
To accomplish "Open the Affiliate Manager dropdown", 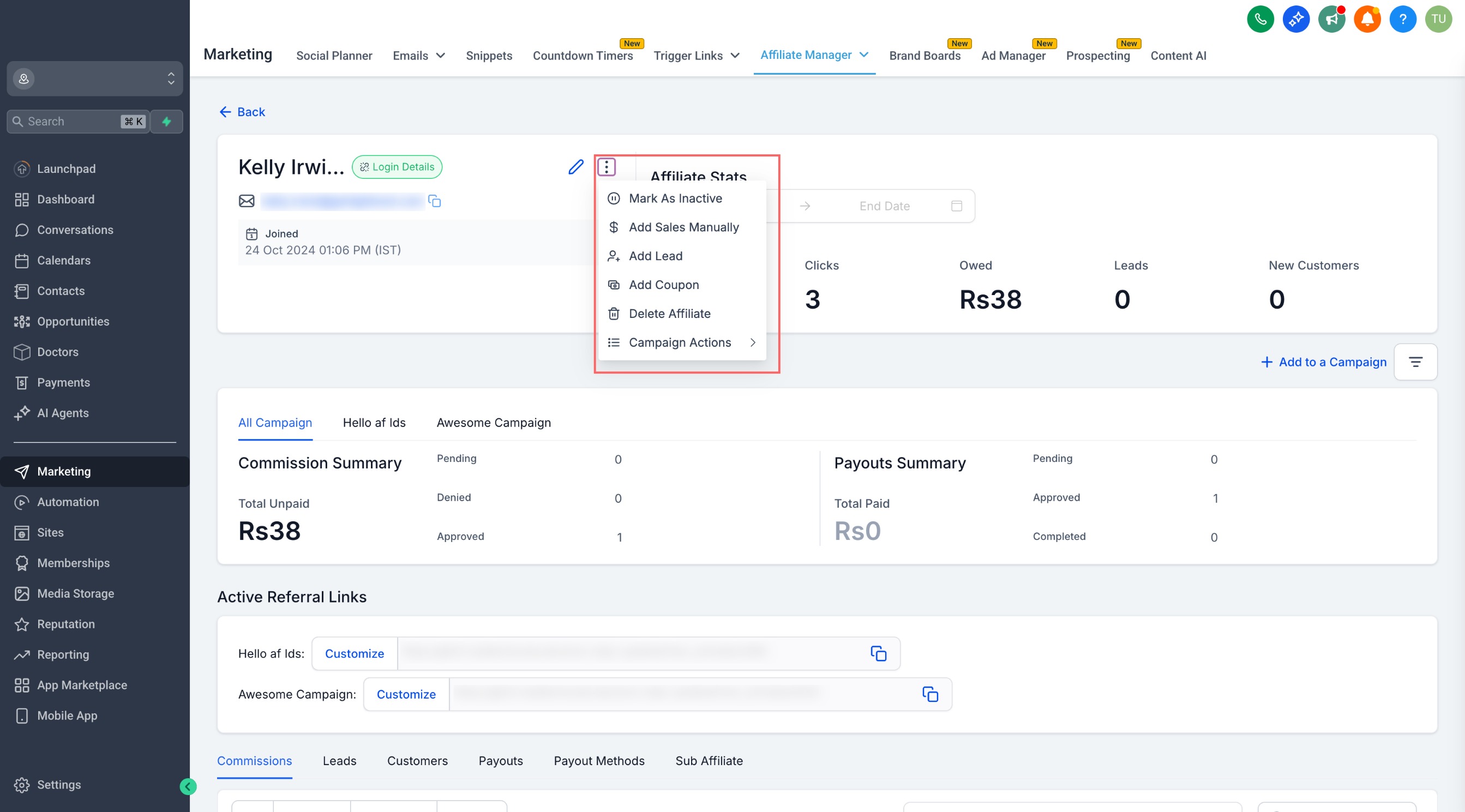I will coord(814,55).
